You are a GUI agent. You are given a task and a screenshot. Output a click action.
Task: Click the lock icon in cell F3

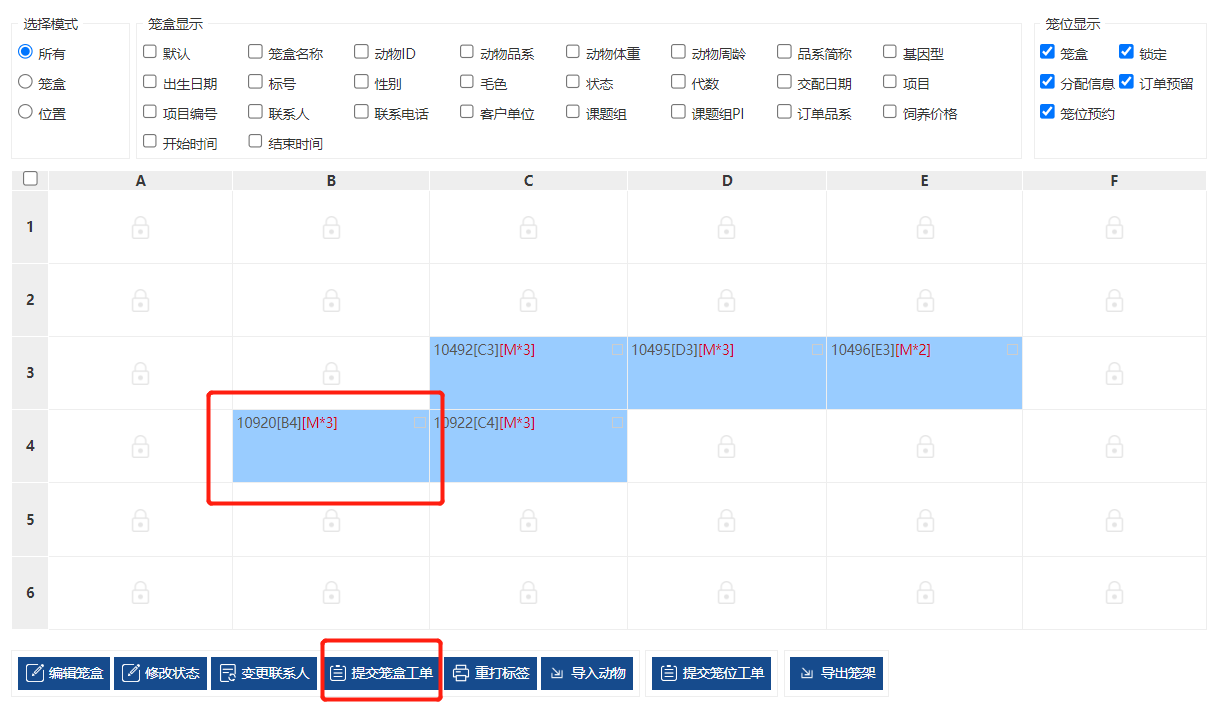click(1114, 374)
